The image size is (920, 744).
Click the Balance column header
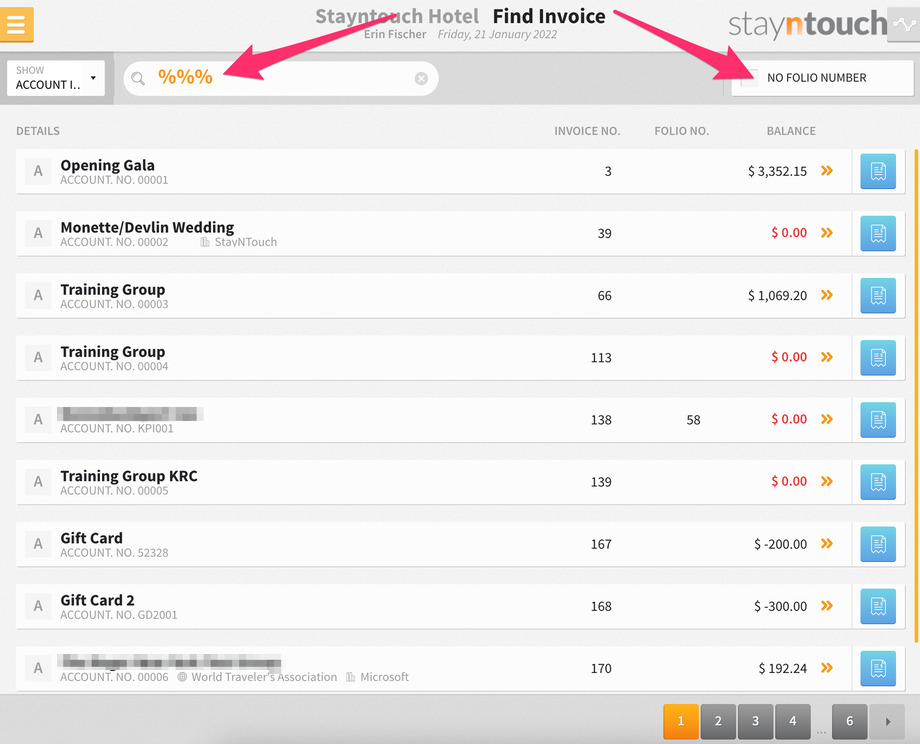click(791, 131)
